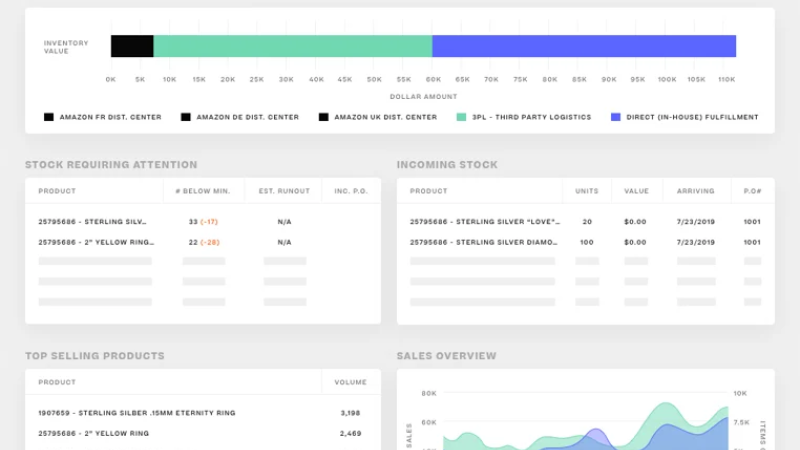Click the green segment of the inventory bar
The image size is (800, 450).
coord(292,46)
